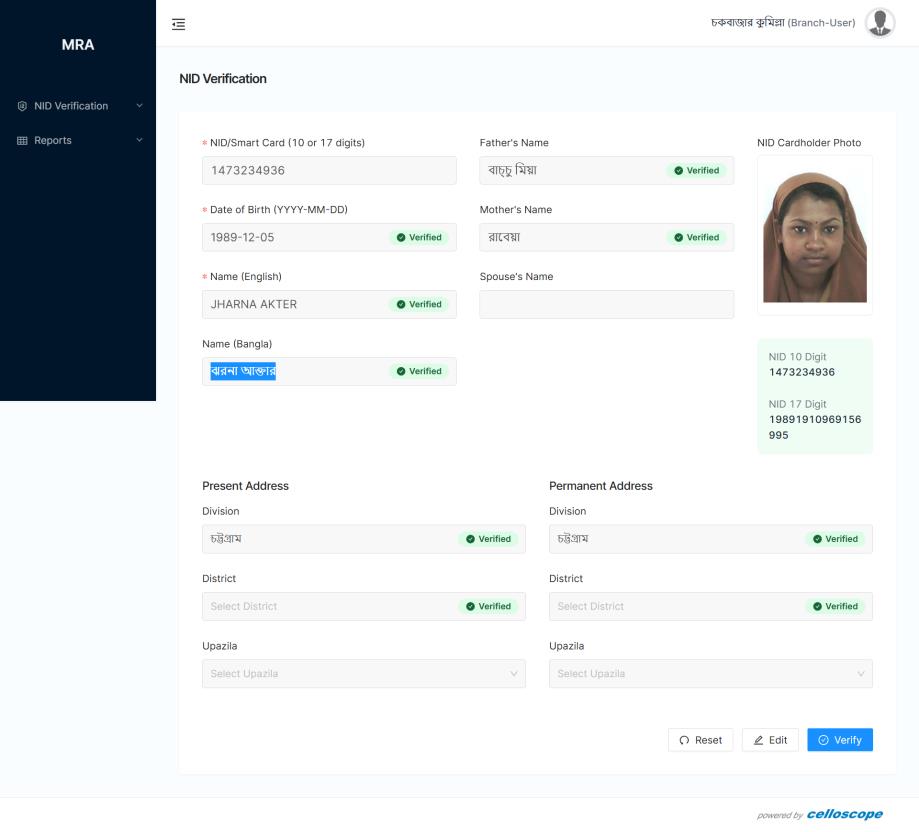Viewport: 919px width, 832px height.
Task: Collapse the sidebar with the menu fold icon
Action: pyautogui.click(x=179, y=24)
